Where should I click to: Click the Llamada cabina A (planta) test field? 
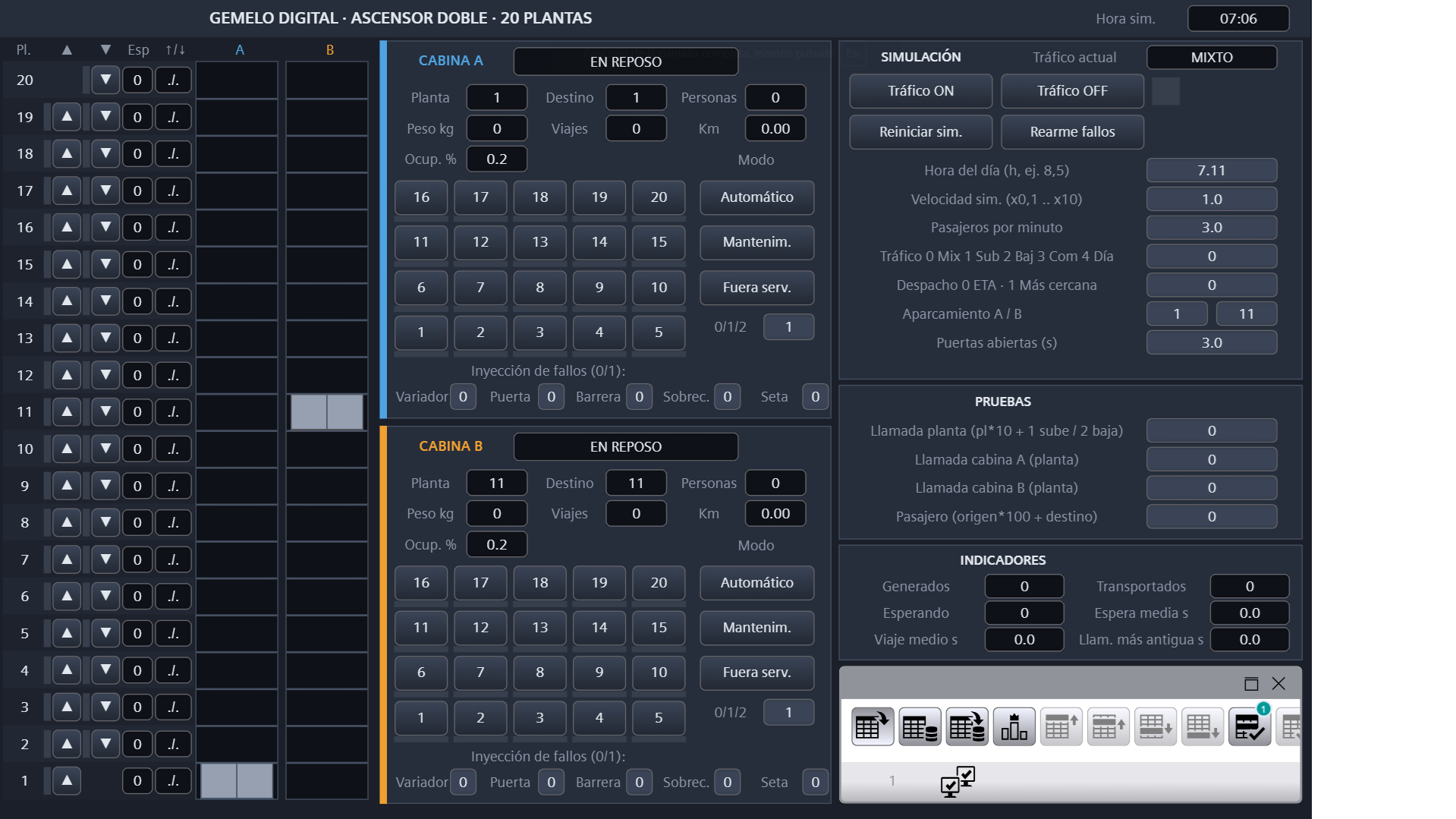(1211, 459)
